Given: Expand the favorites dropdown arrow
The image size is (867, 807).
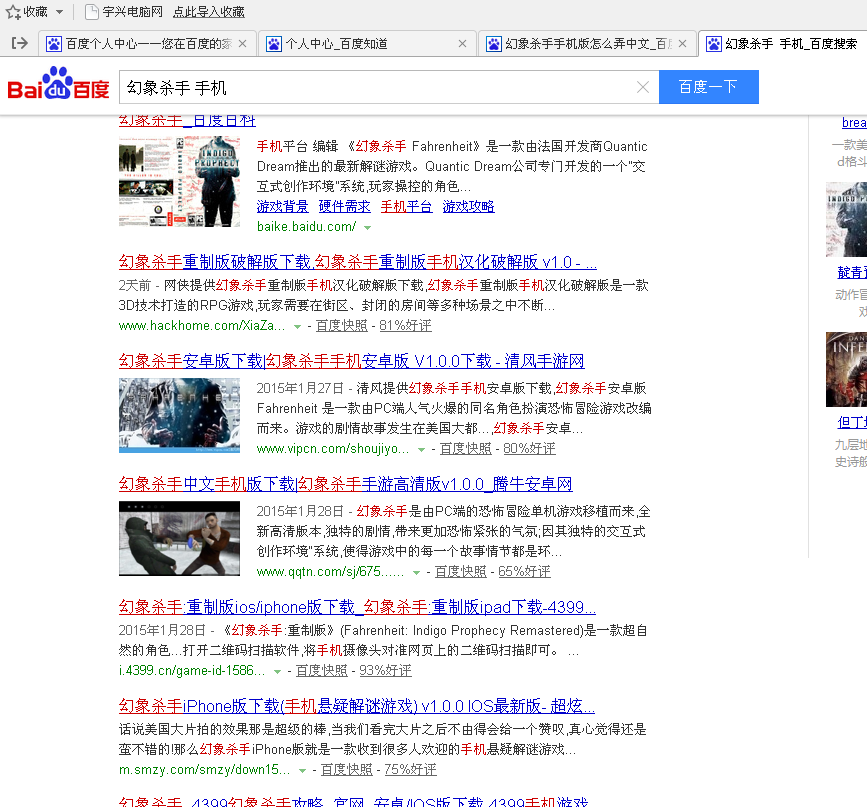Looking at the screenshot, I should coord(60,12).
